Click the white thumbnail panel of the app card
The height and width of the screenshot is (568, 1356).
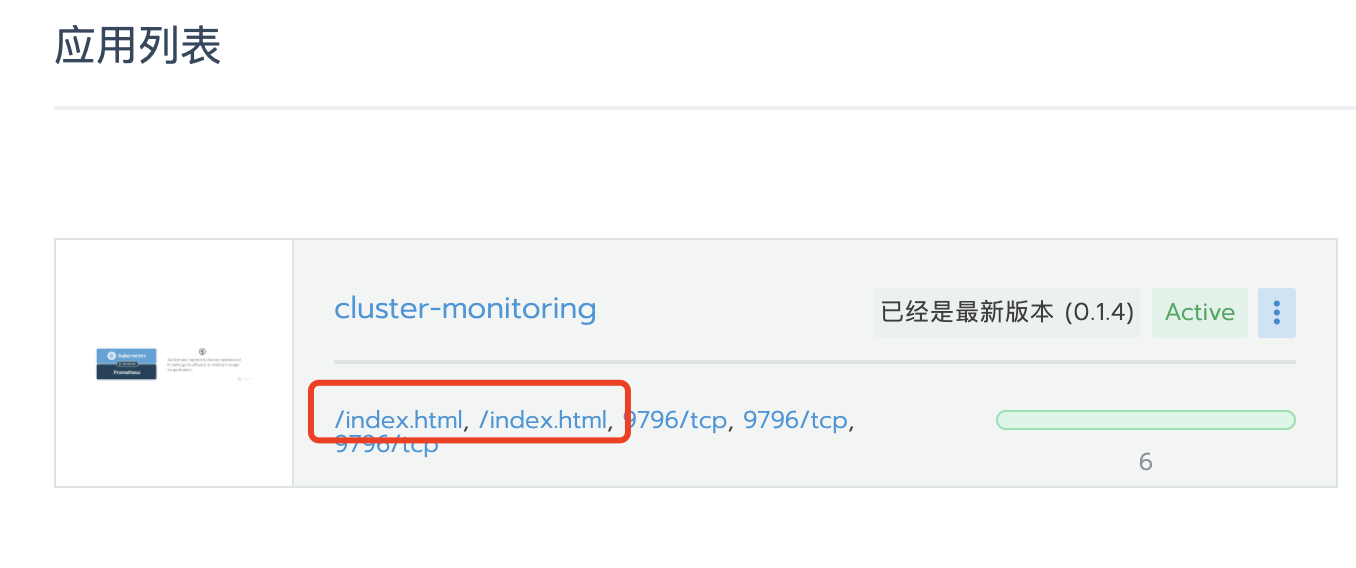pyautogui.click(x=174, y=363)
